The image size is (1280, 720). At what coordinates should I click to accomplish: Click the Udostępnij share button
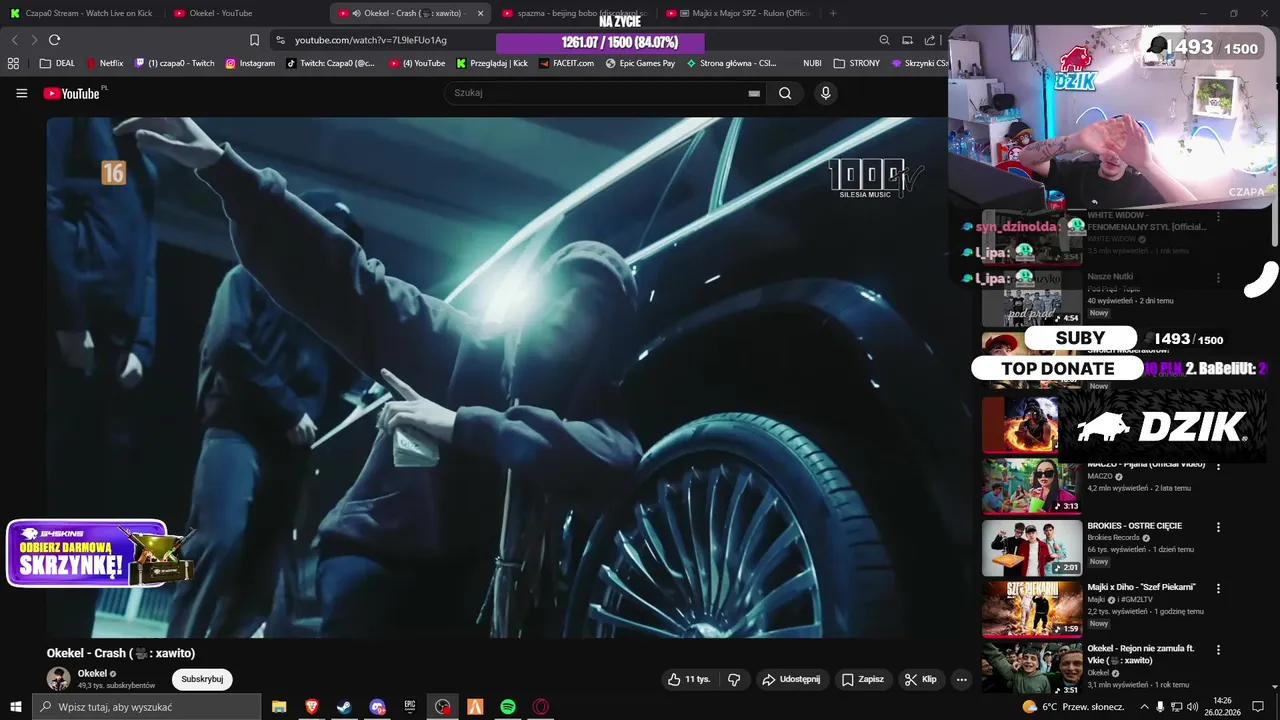[791, 679]
